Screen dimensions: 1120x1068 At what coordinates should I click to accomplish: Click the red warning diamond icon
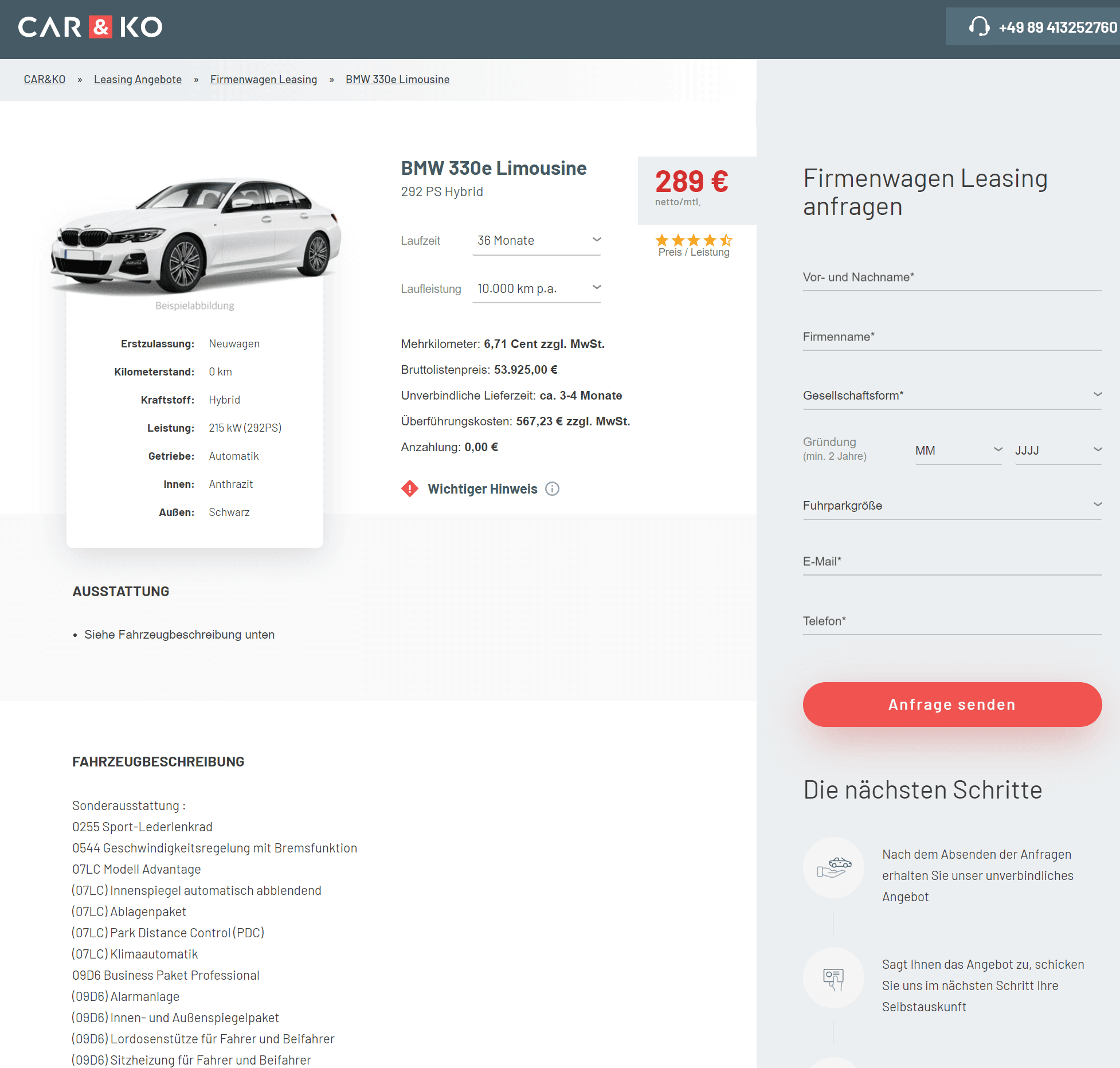pos(409,489)
